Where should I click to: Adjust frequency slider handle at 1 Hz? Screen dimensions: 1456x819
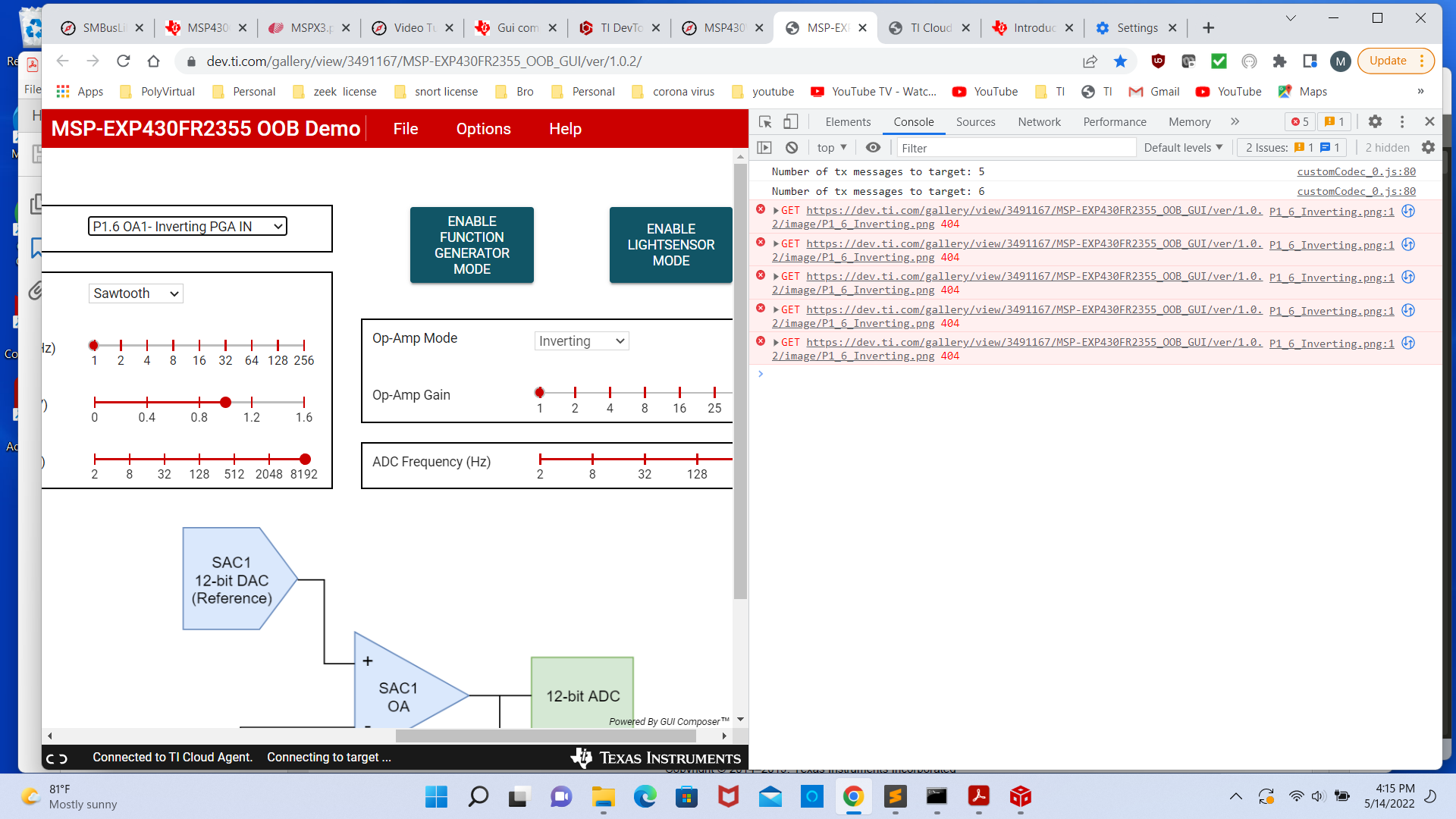coord(94,345)
